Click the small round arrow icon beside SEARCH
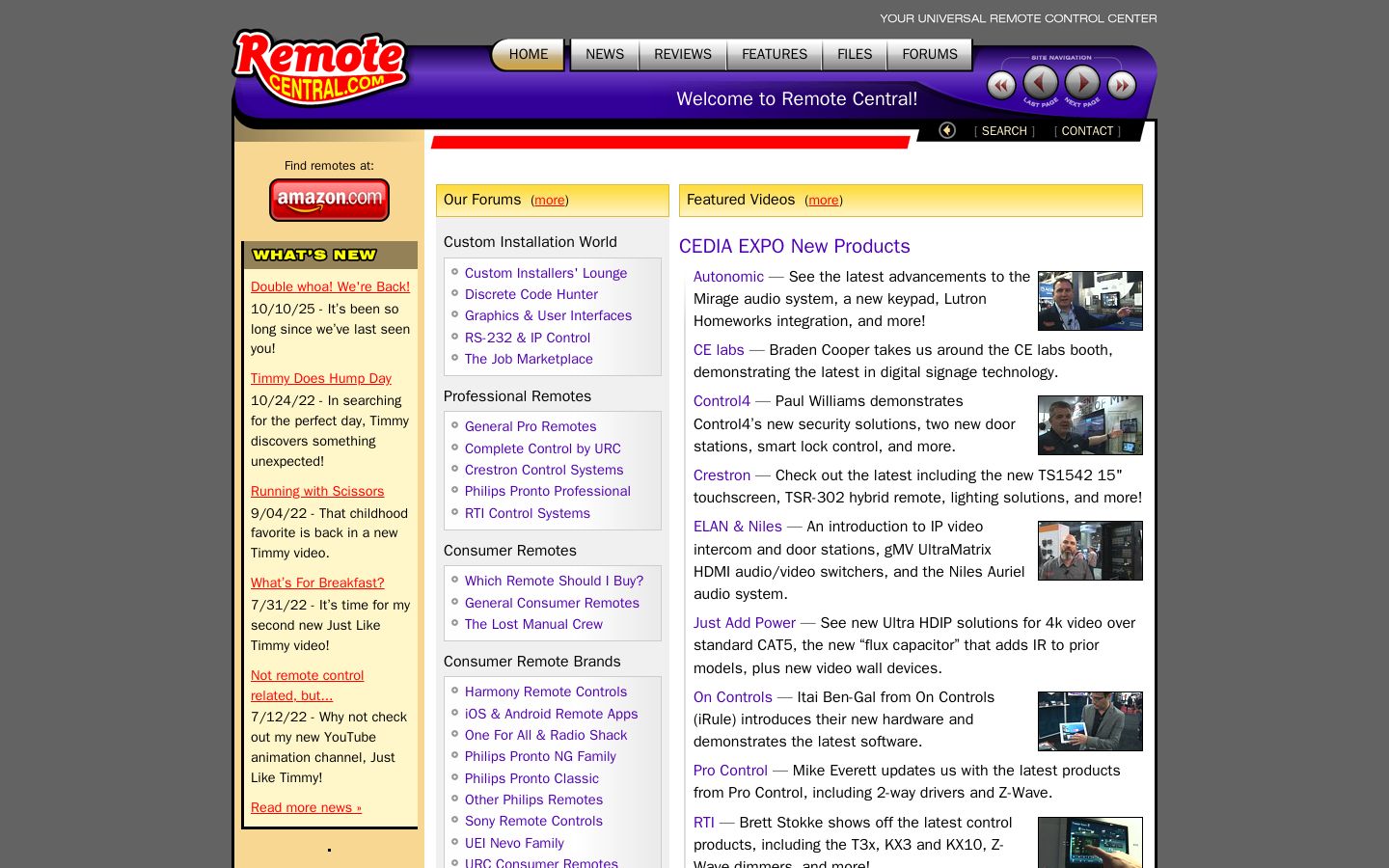The width and height of the screenshot is (1389, 868). point(947,130)
